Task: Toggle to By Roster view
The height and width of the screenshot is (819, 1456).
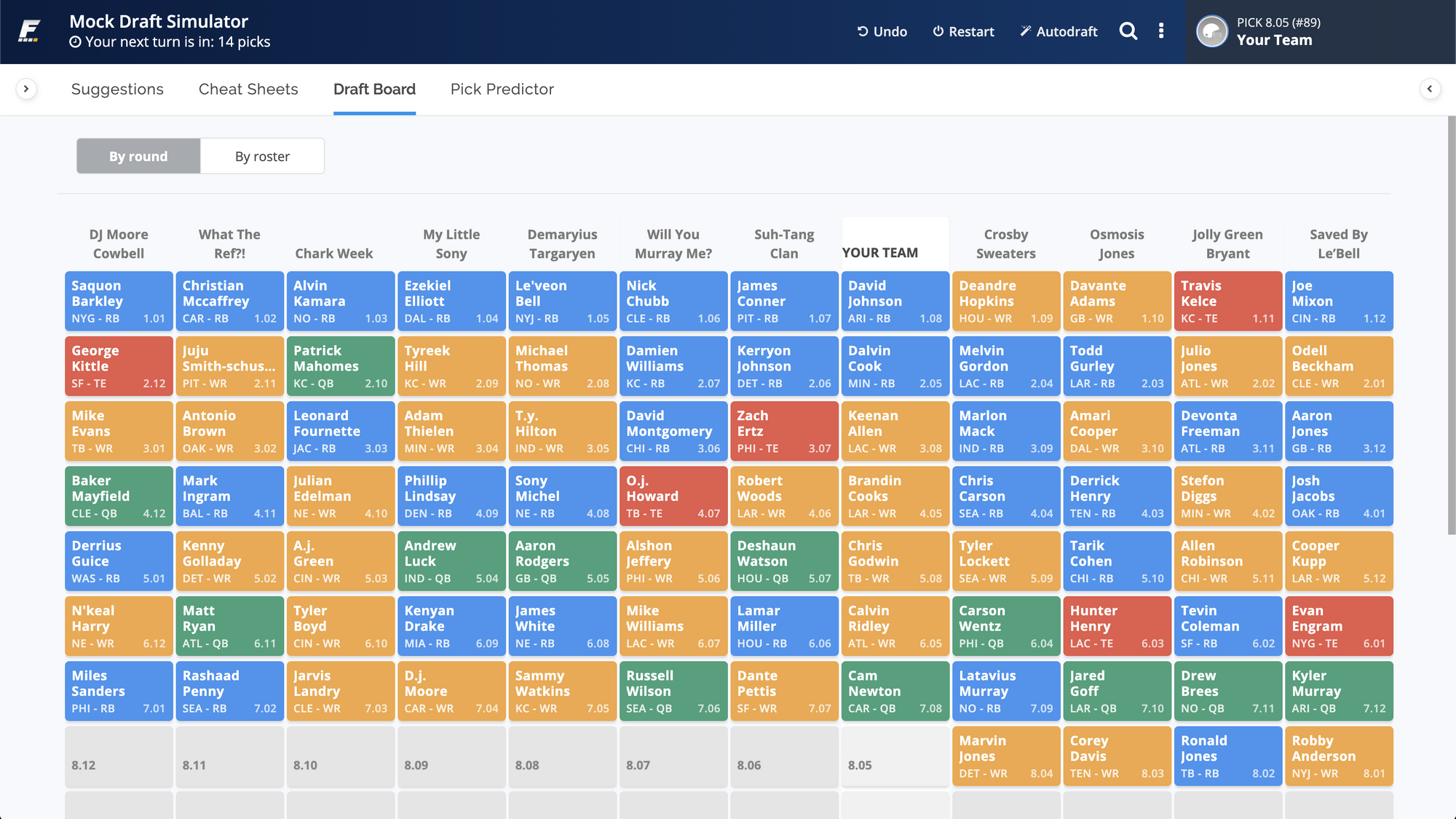Action: [x=262, y=155]
